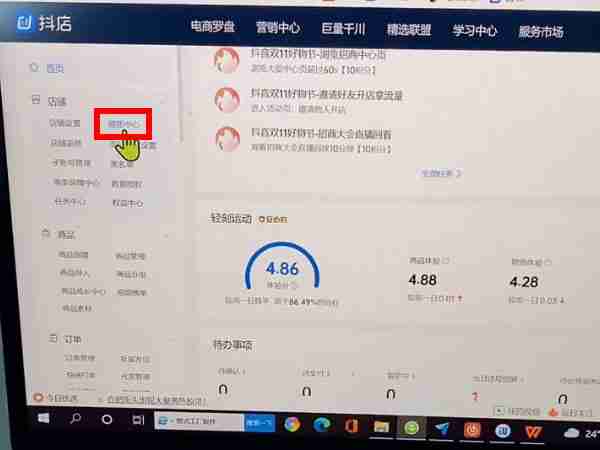This screenshot has width=600, height=450.
Task: Open WPS Office from the taskbar
Action: click(x=533, y=432)
